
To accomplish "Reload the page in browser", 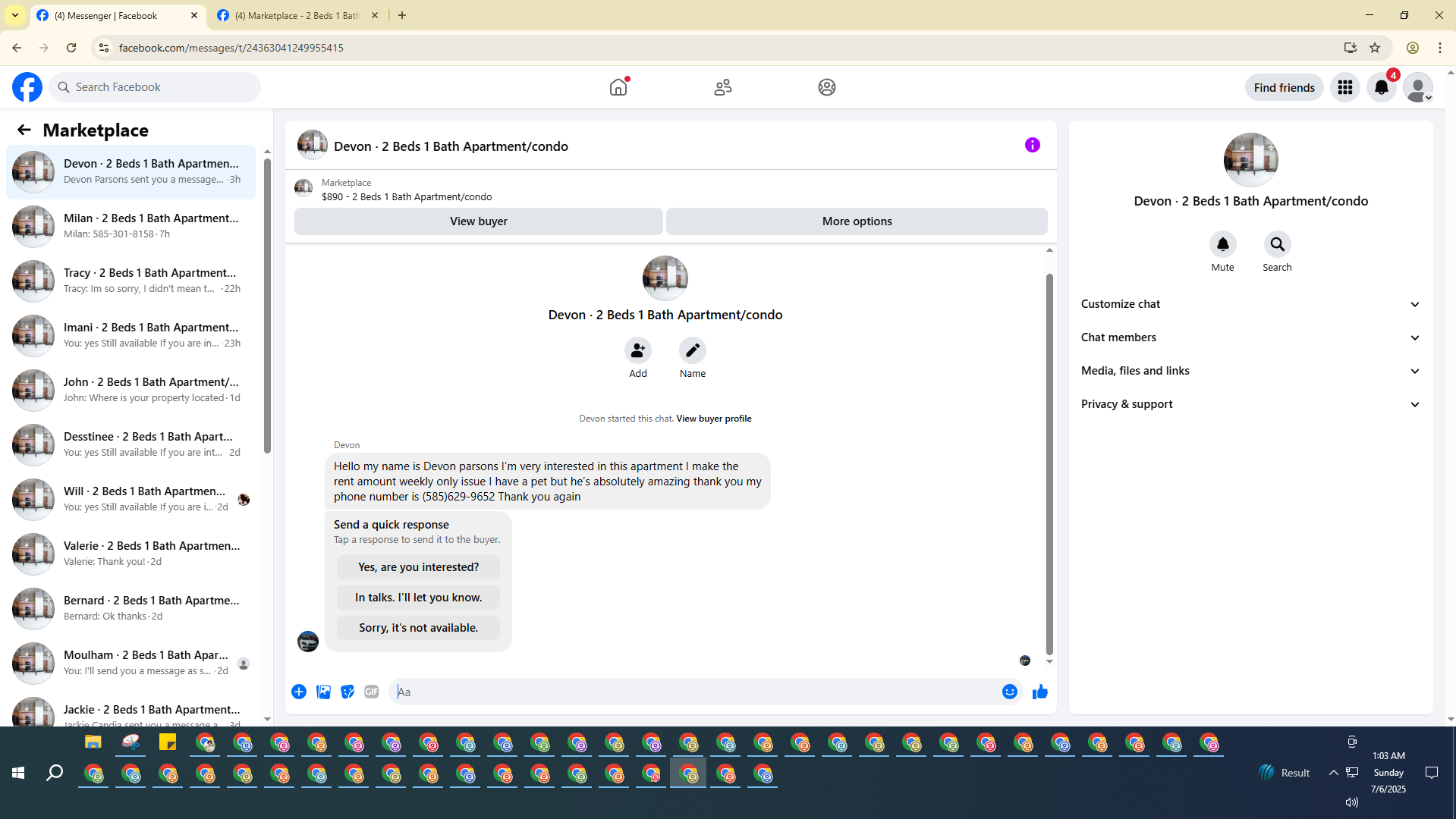I will pos(71,48).
